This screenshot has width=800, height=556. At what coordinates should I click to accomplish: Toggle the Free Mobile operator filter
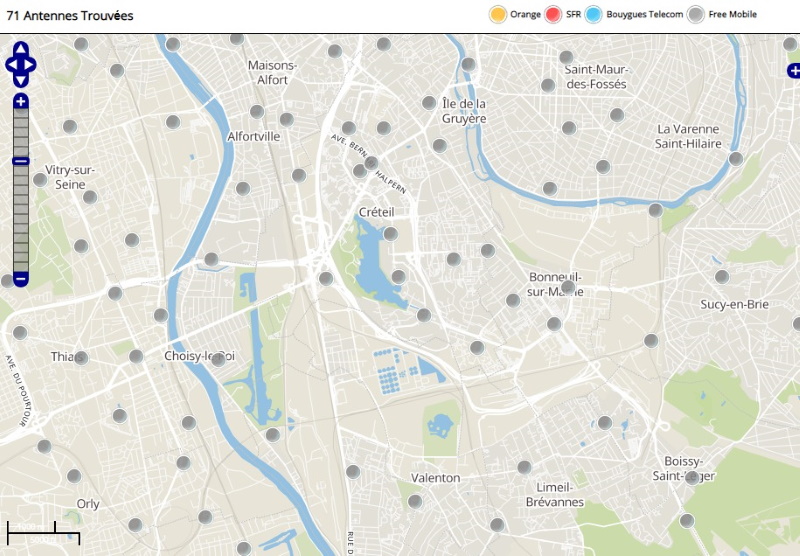coord(696,14)
